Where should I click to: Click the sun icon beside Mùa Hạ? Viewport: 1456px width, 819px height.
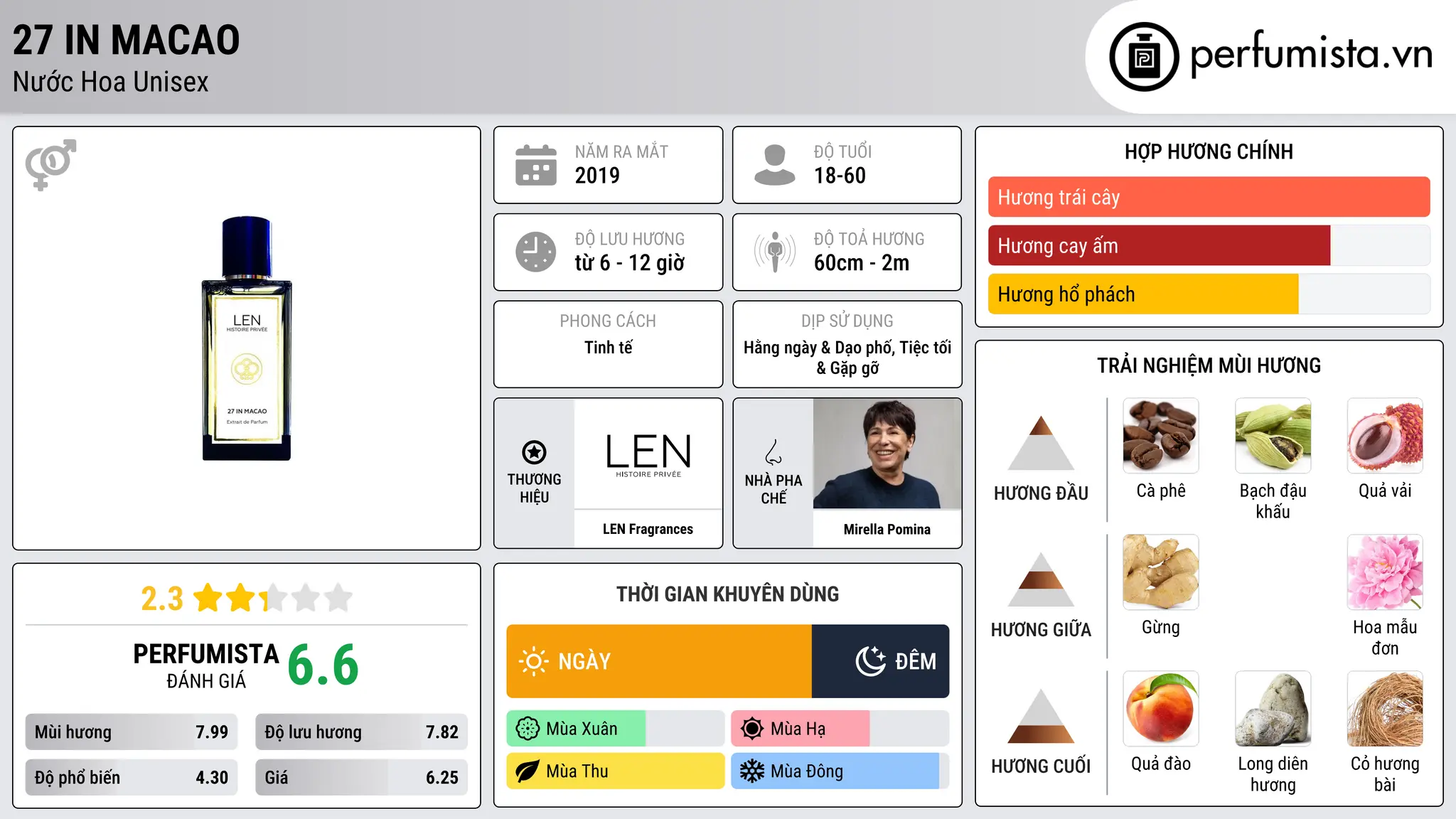pyautogui.click(x=752, y=729)
